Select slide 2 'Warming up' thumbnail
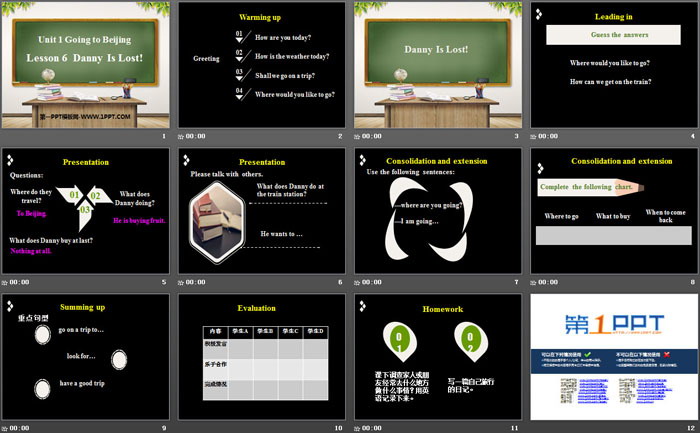This screenshot has width=700, height=433. click(262, 65)
